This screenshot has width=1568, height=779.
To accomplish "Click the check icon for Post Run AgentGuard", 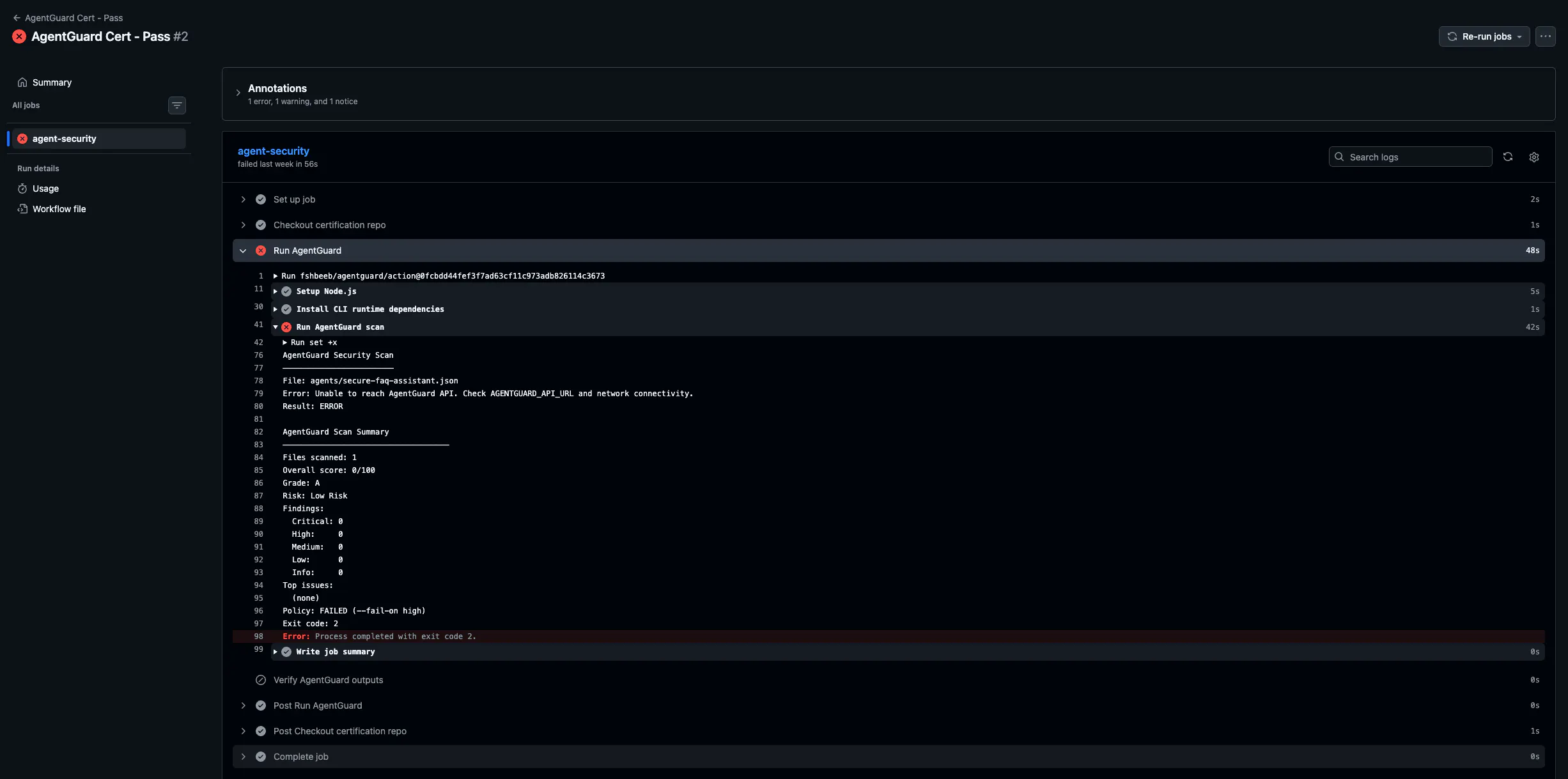I will [x=261, y=706].
